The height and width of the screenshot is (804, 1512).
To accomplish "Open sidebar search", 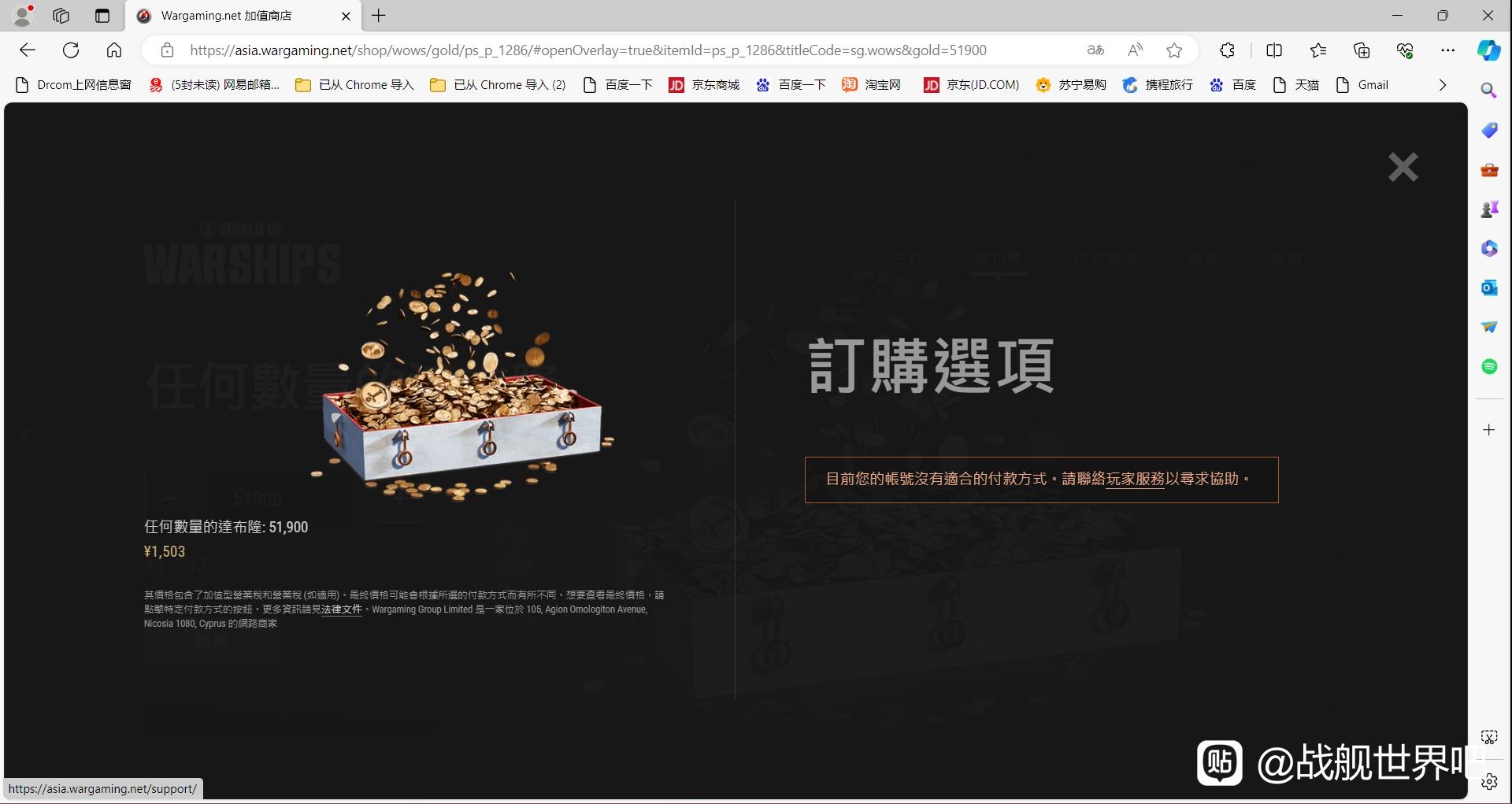I will point(1488,91).
